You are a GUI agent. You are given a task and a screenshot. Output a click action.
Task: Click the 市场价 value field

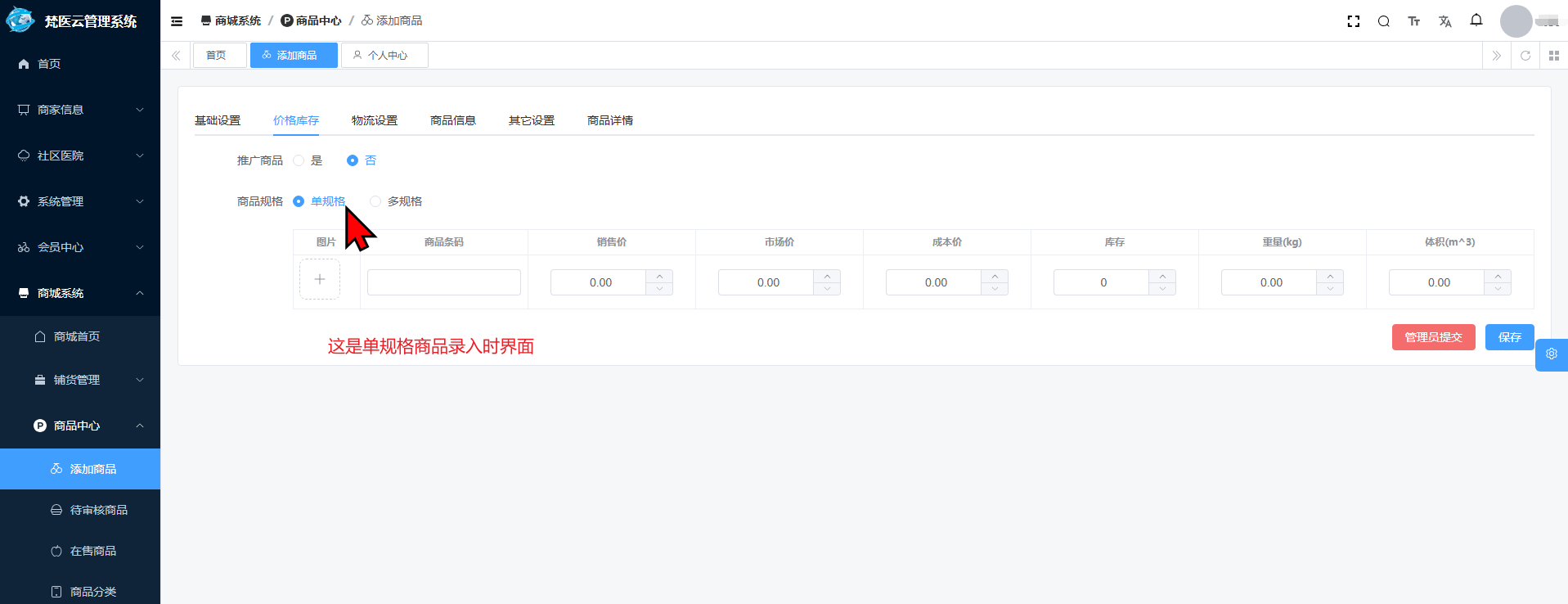point(768,282)
